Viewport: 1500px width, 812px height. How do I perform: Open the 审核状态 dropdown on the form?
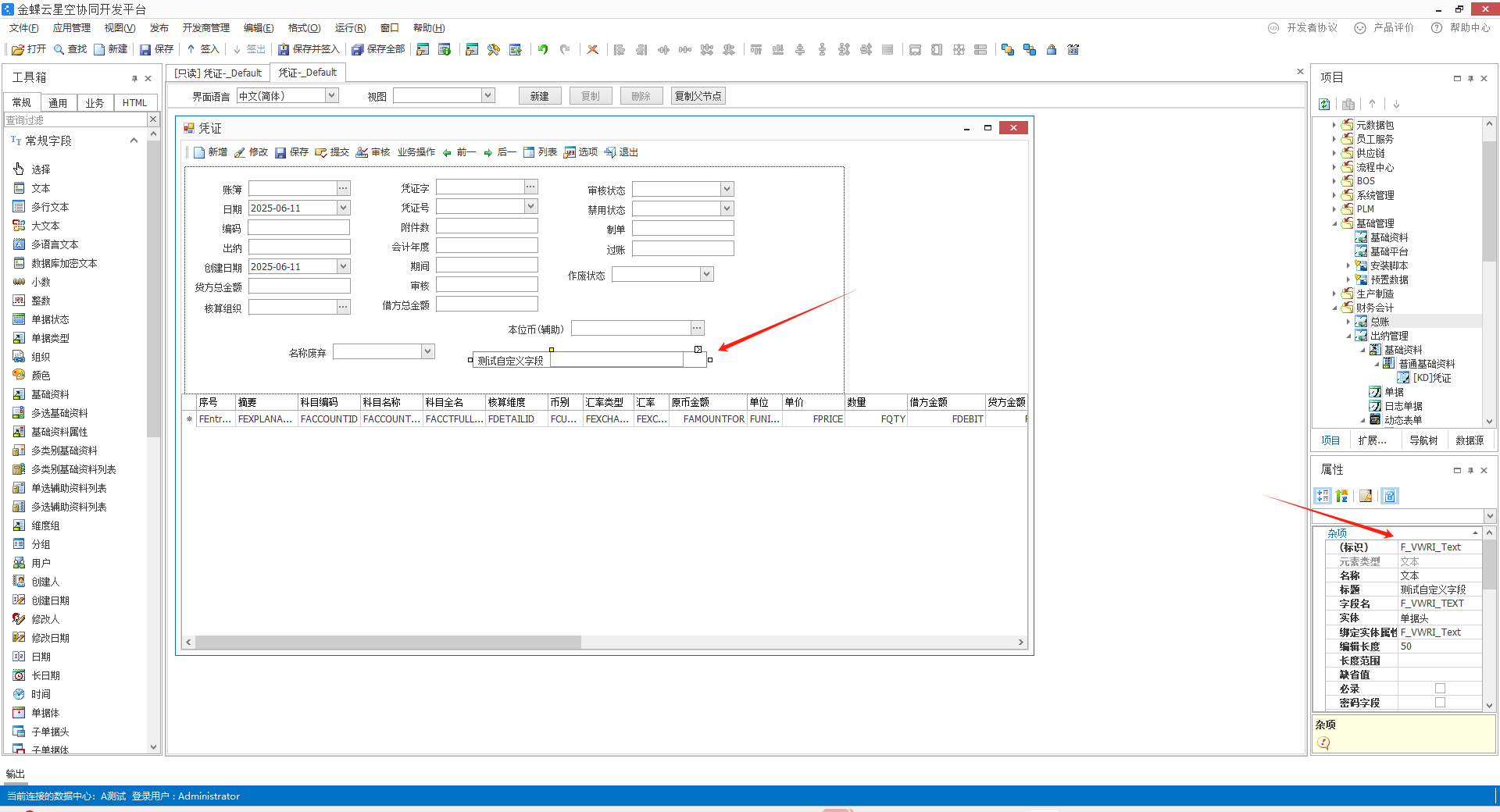click(727, 189)
